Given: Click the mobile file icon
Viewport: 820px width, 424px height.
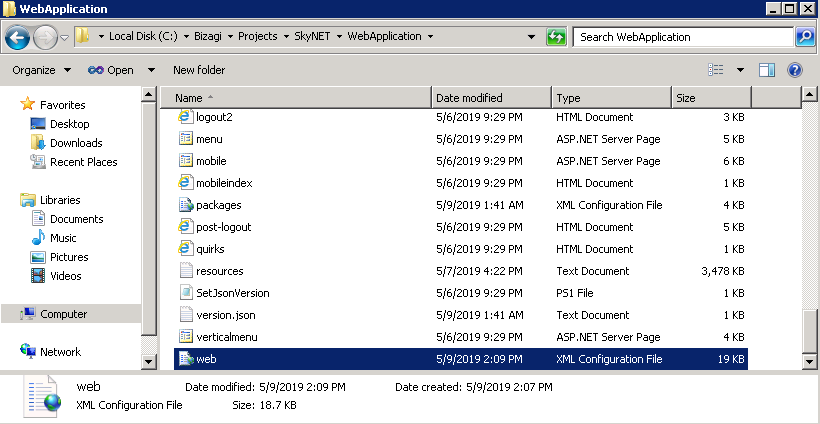Looking at the screenshot, I should point(186,161).
